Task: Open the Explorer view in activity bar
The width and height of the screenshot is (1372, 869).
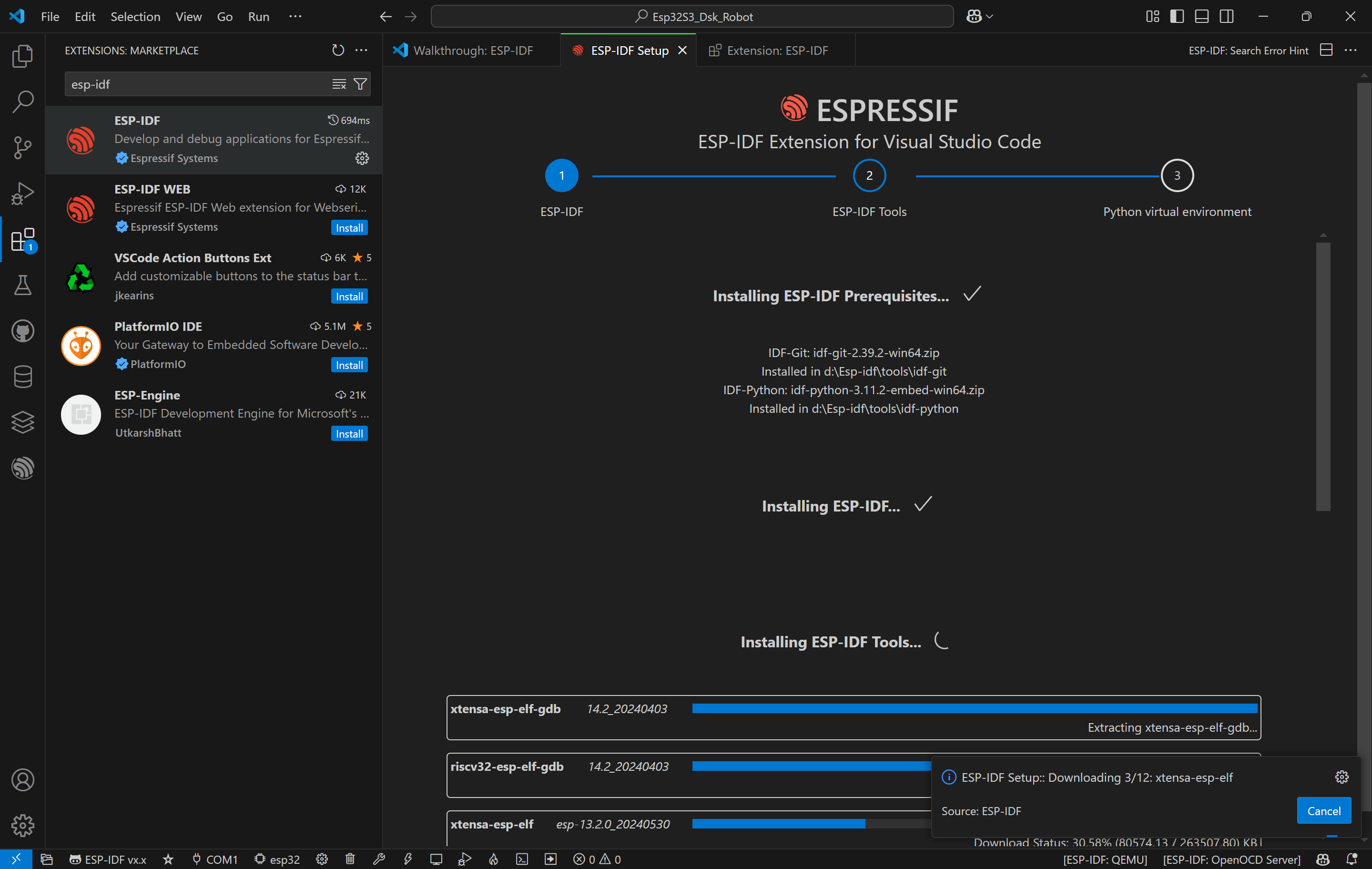Action: (23, 56)
